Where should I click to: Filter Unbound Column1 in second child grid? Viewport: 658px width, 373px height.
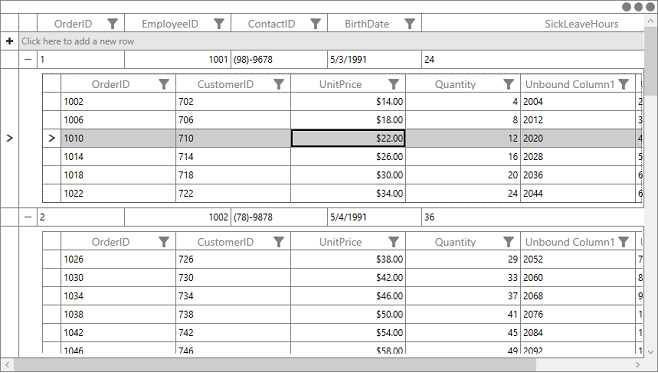click(x=624, y=242)
